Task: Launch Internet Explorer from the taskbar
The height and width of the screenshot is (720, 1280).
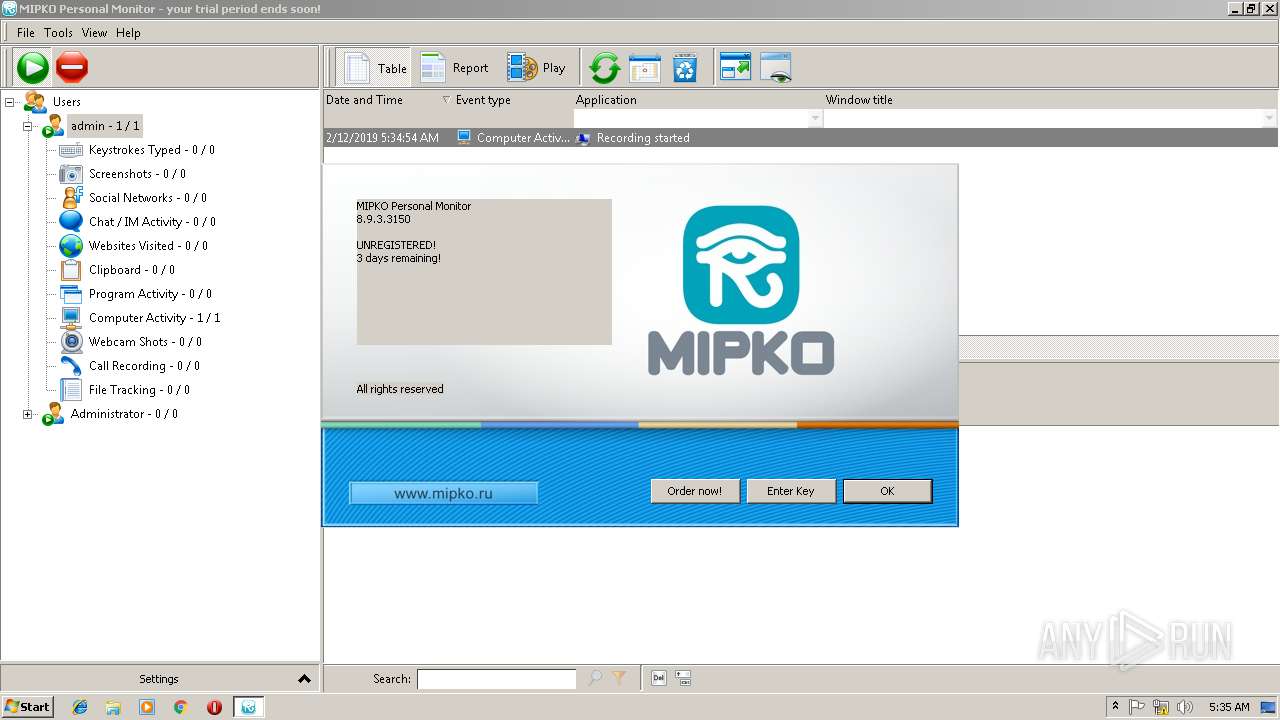Action: pyautogui.click(x=80, y=707)
